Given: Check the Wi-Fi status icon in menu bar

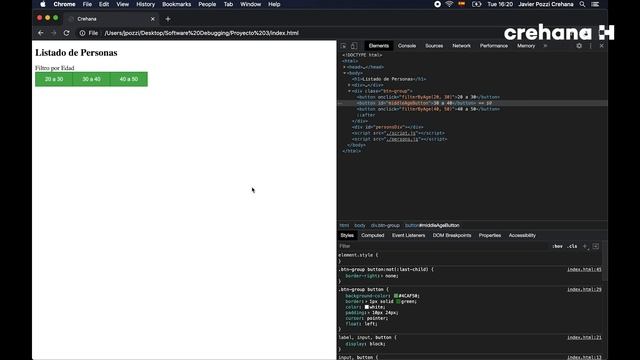Looking at the screenshot, I should 449,4.
